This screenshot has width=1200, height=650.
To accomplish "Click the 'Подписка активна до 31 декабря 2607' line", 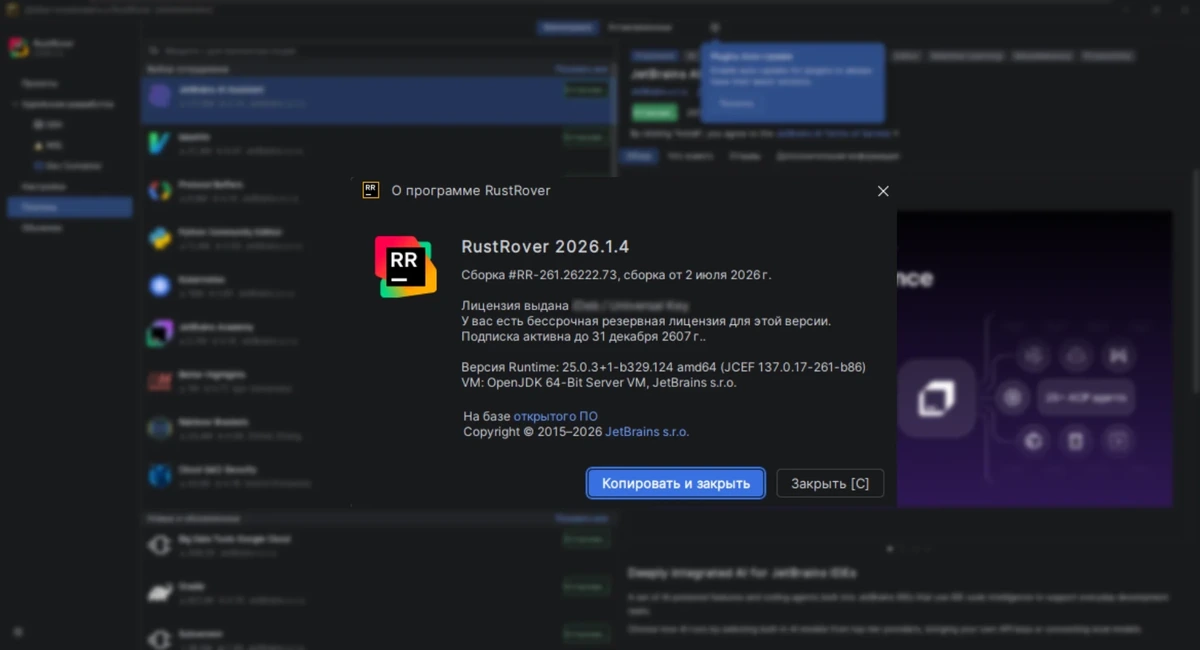I will pyautogui.click(x=583, y=337).
